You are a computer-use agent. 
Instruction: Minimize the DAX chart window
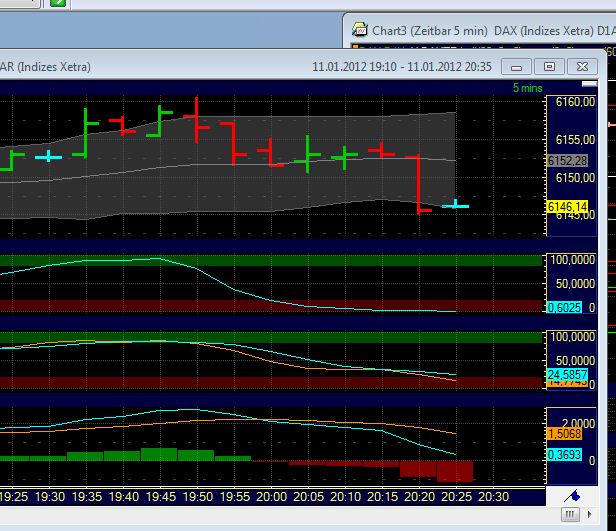pos(517,67)
